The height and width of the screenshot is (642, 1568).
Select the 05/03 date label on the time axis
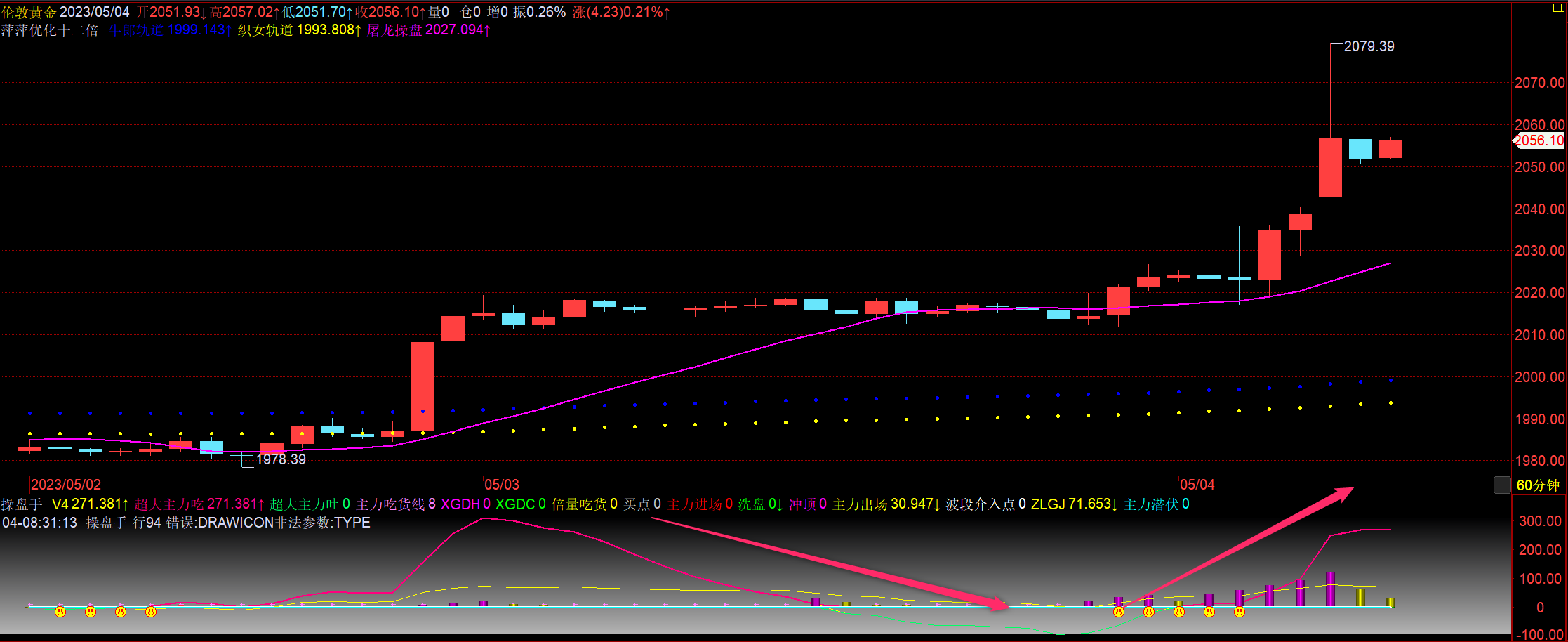pos(502,485)
